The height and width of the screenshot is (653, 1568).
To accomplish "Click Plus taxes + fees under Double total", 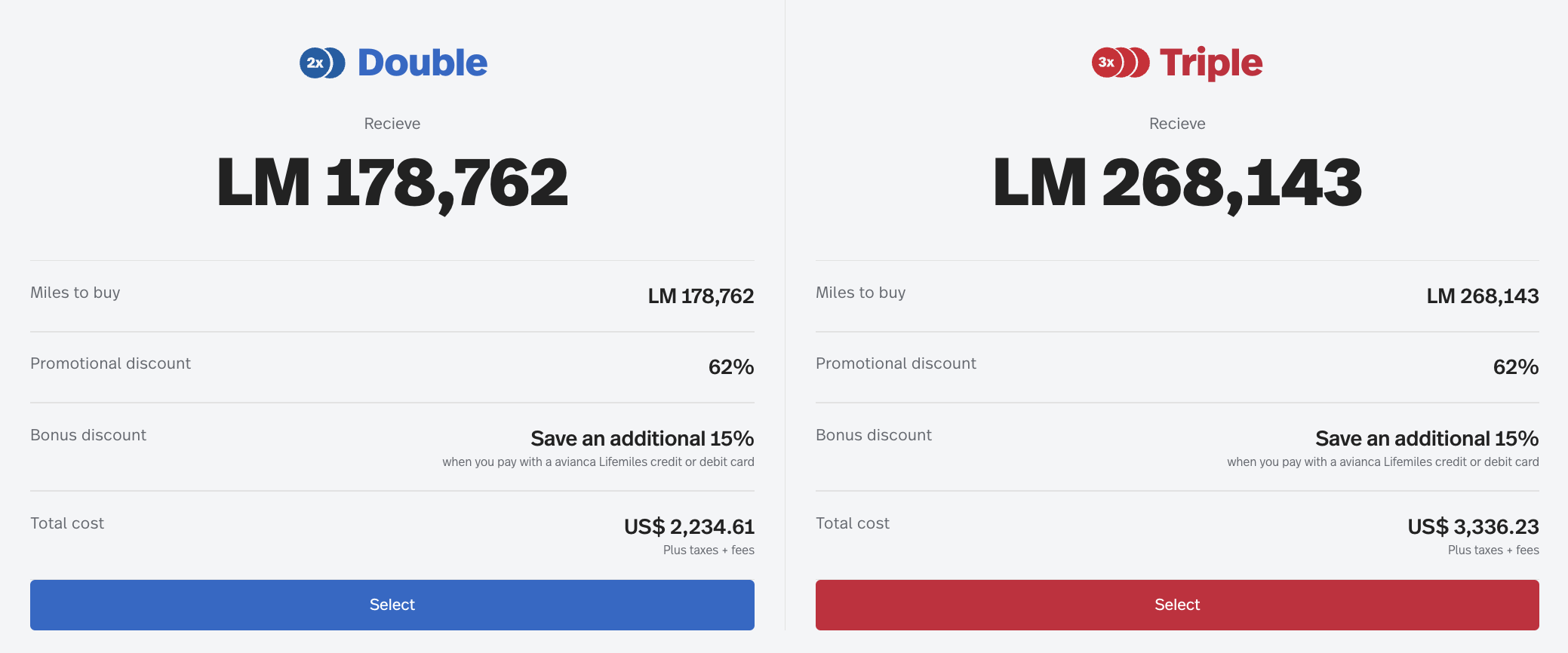I will [x=709, y=550].
